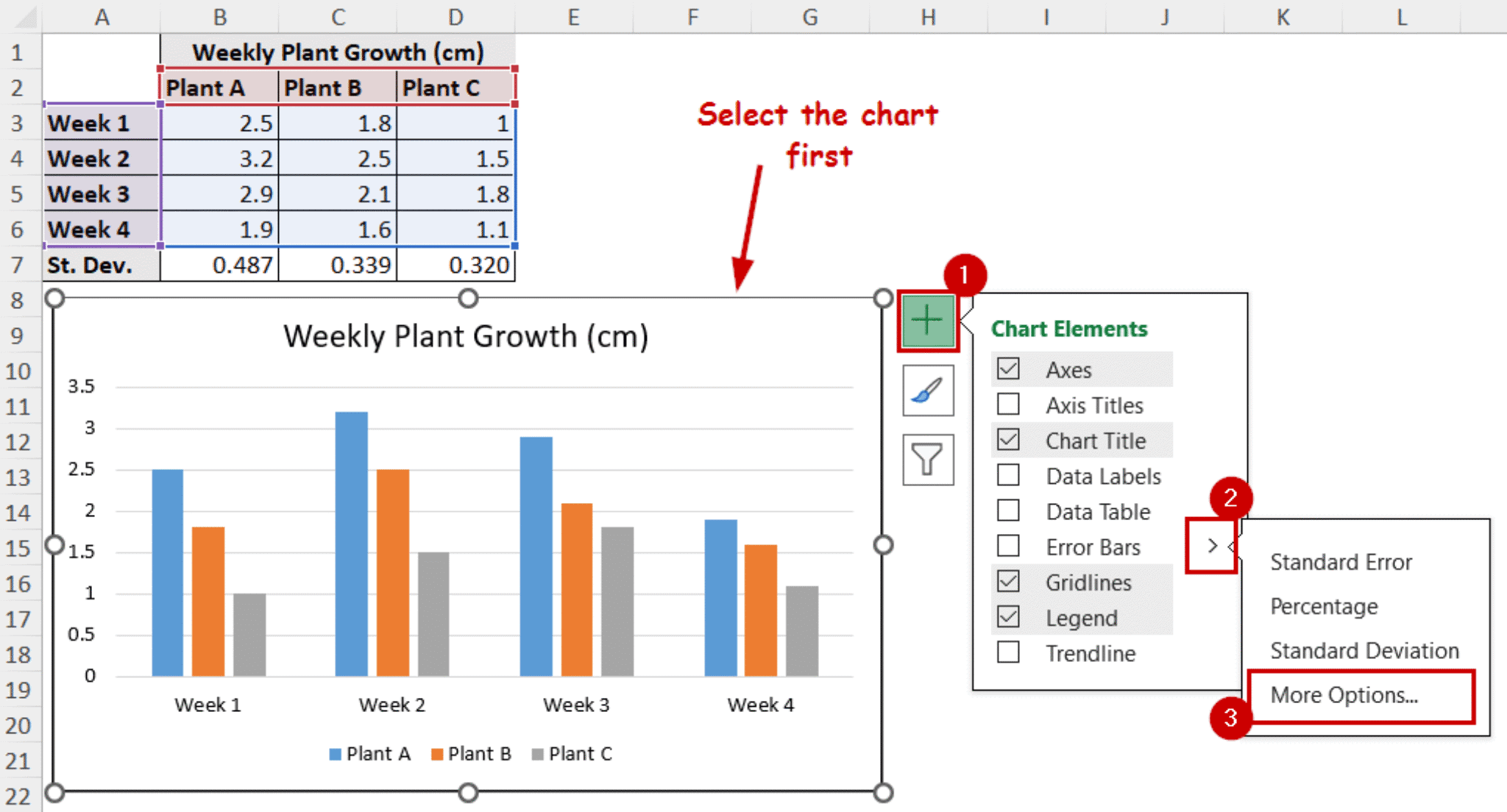The image size is (1507, 812).
Task: Click the chart title Weekly Plant Growth
Action: (467, 336)
